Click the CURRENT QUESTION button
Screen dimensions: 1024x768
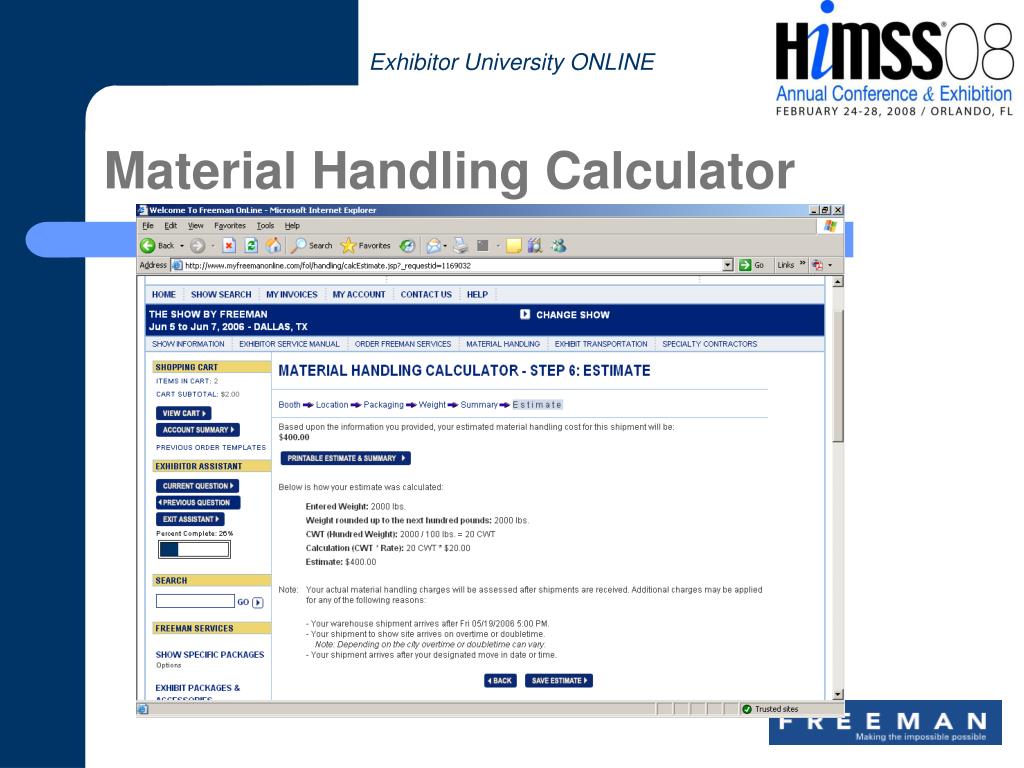coord(197,486)
